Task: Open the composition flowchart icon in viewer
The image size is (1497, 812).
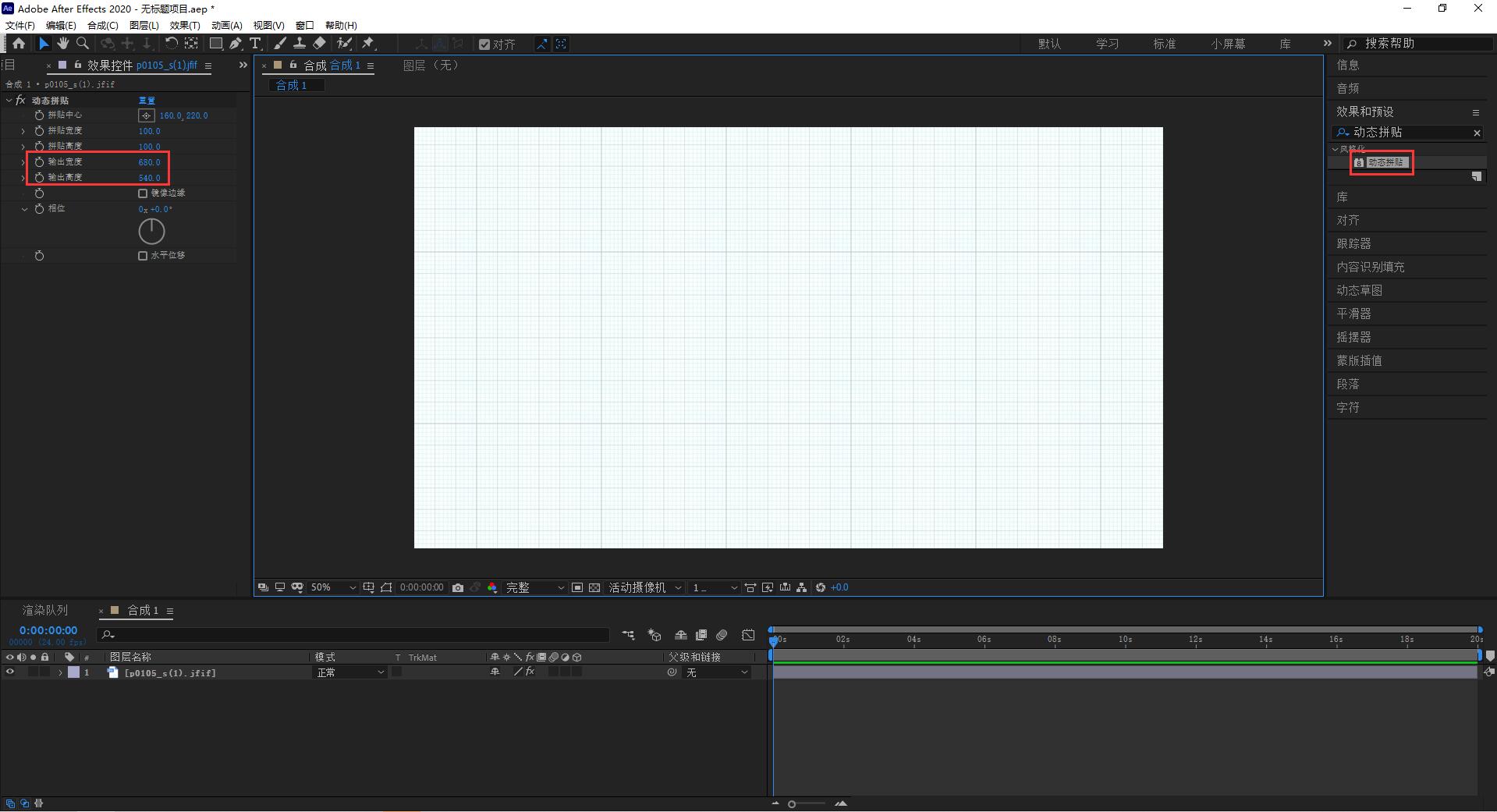Action: (802, 587)
